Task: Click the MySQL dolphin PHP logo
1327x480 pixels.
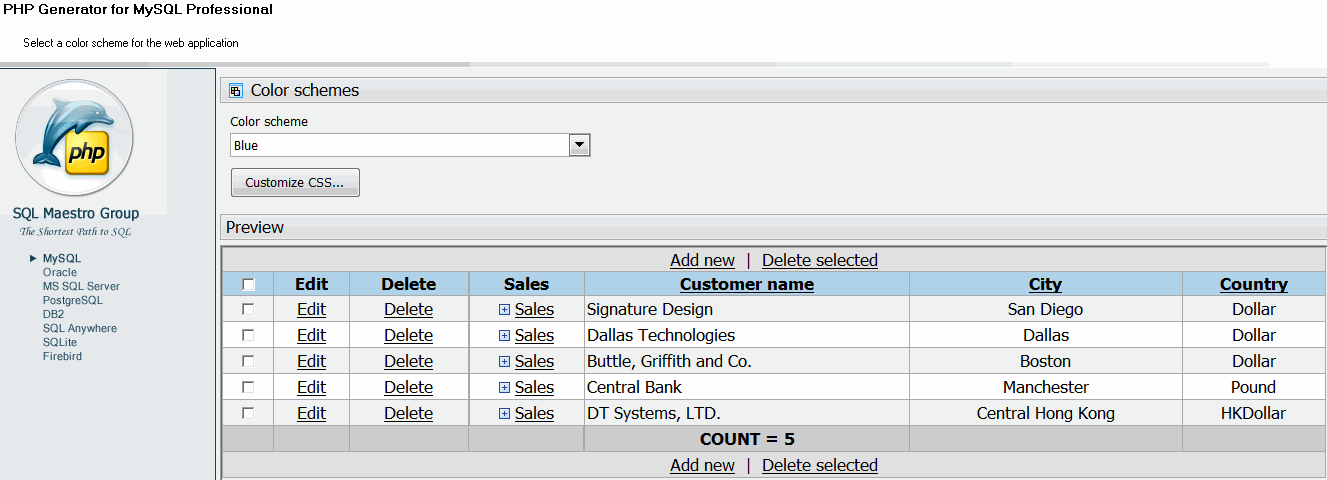Action: click(74, 138)
